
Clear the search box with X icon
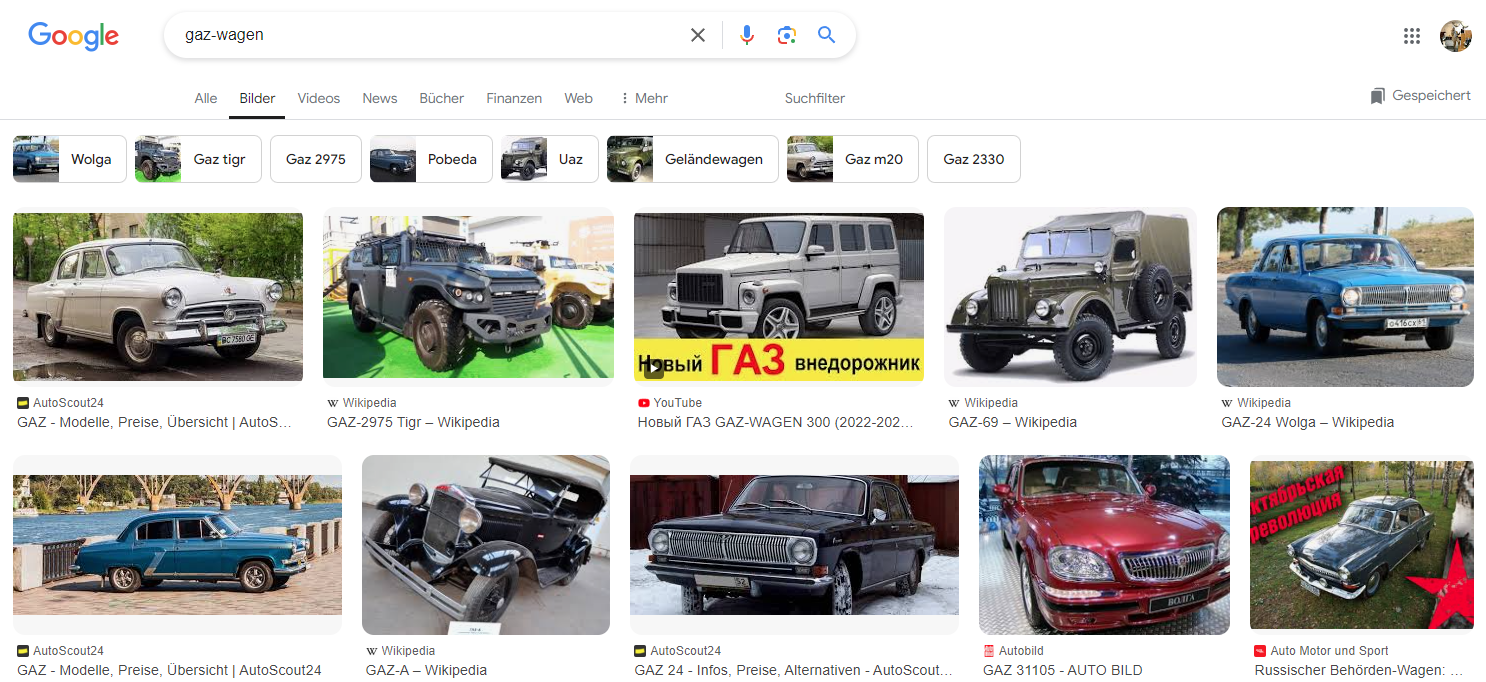[x=698, y=36]
